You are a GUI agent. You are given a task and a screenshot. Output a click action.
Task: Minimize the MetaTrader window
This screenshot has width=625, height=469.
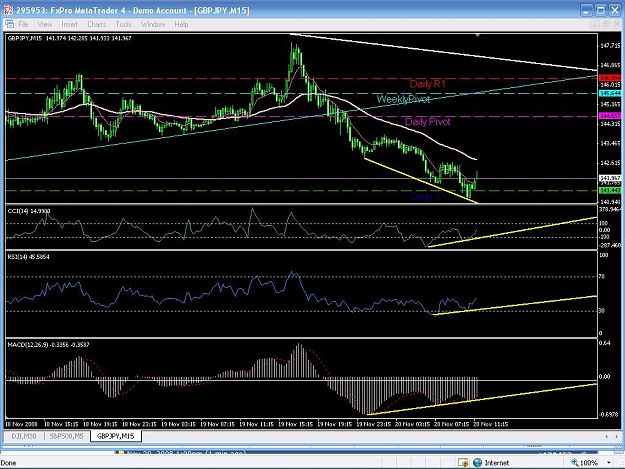586,10
